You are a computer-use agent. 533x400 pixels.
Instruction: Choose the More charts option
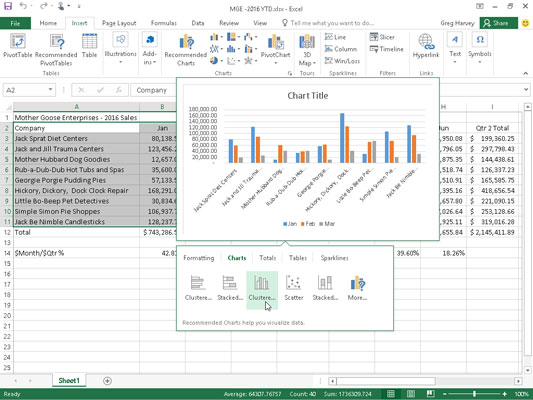[357, 288]
